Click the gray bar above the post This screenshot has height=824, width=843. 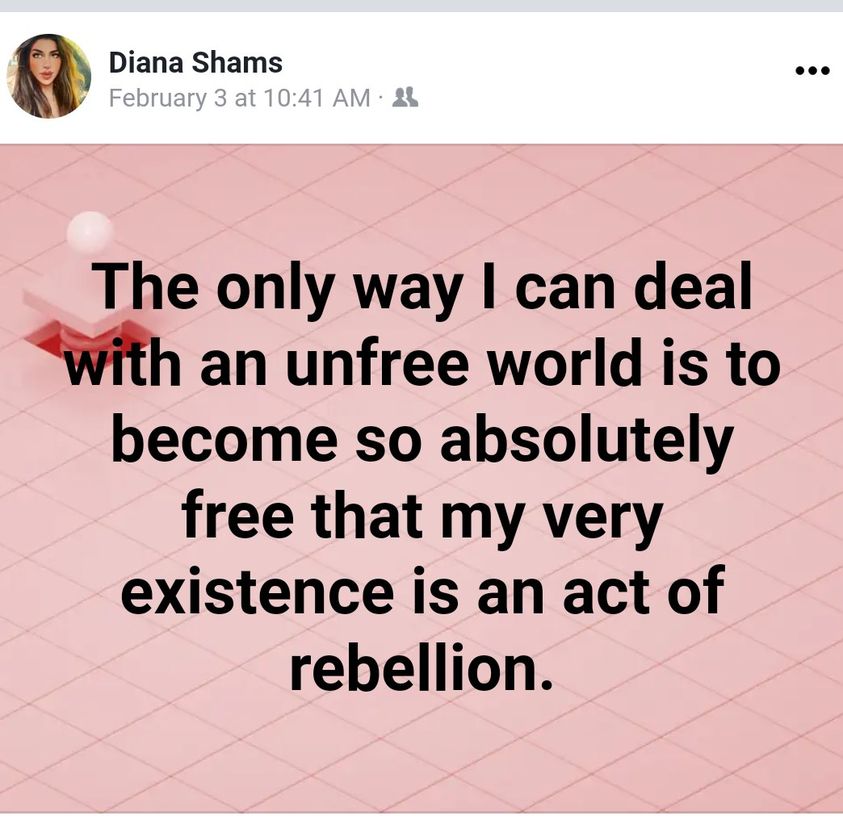coord(421,6)
